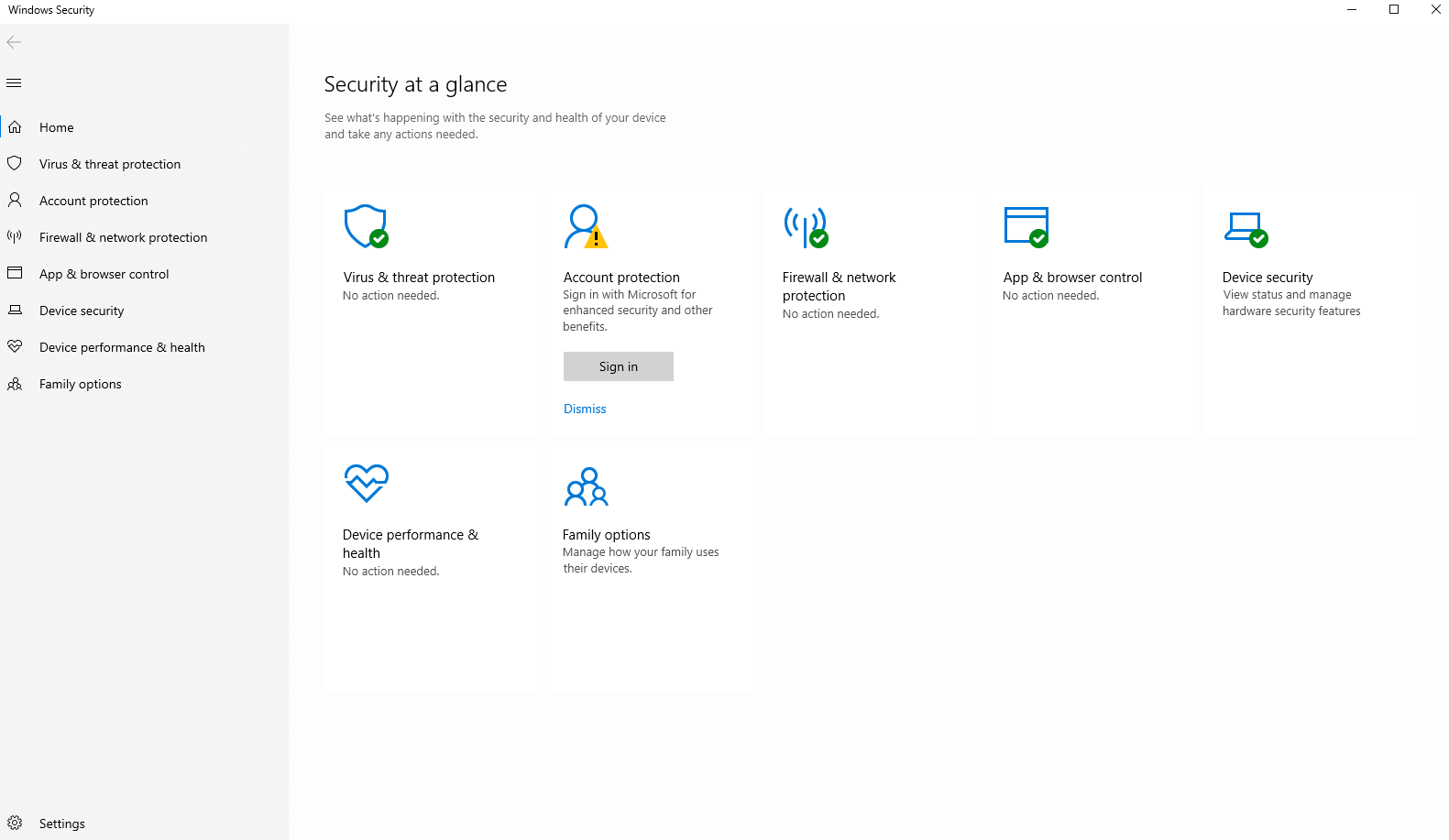Click the Device performance & health tile title
Image resolution: width=1449 pixels, height=840 pixels.
(411, 544)
